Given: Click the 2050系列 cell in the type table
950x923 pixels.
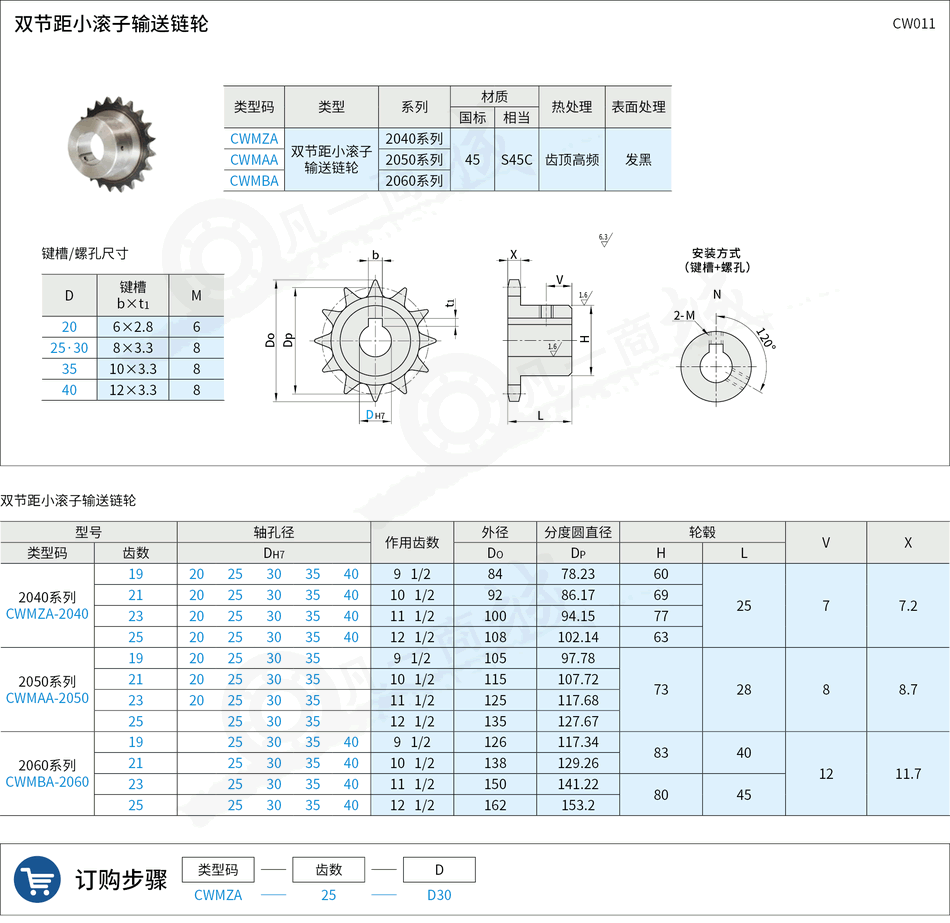Looking at the screenshot, I should [x=414, y=160].
